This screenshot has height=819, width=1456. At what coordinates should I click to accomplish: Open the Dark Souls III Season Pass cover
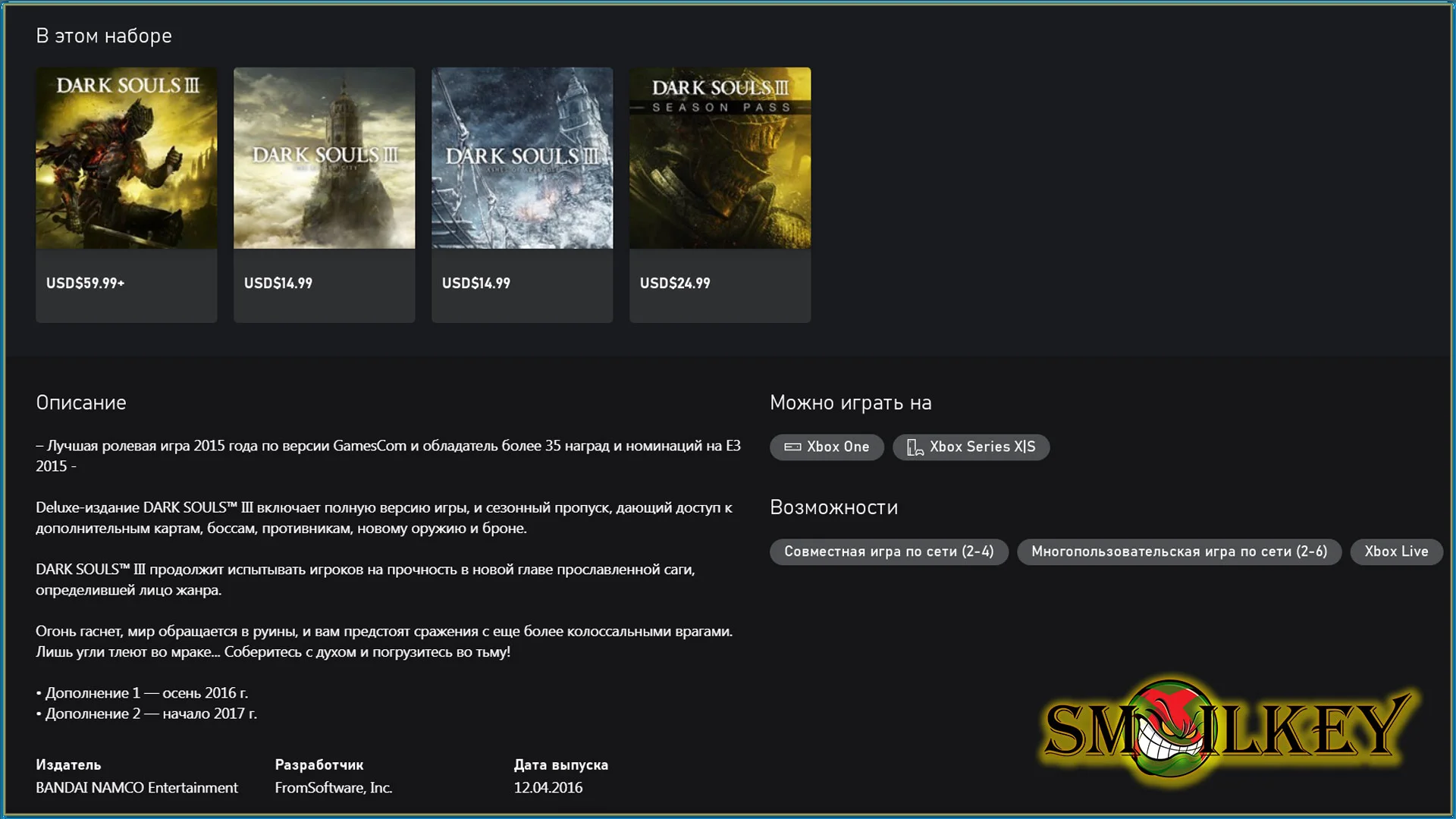720,158
